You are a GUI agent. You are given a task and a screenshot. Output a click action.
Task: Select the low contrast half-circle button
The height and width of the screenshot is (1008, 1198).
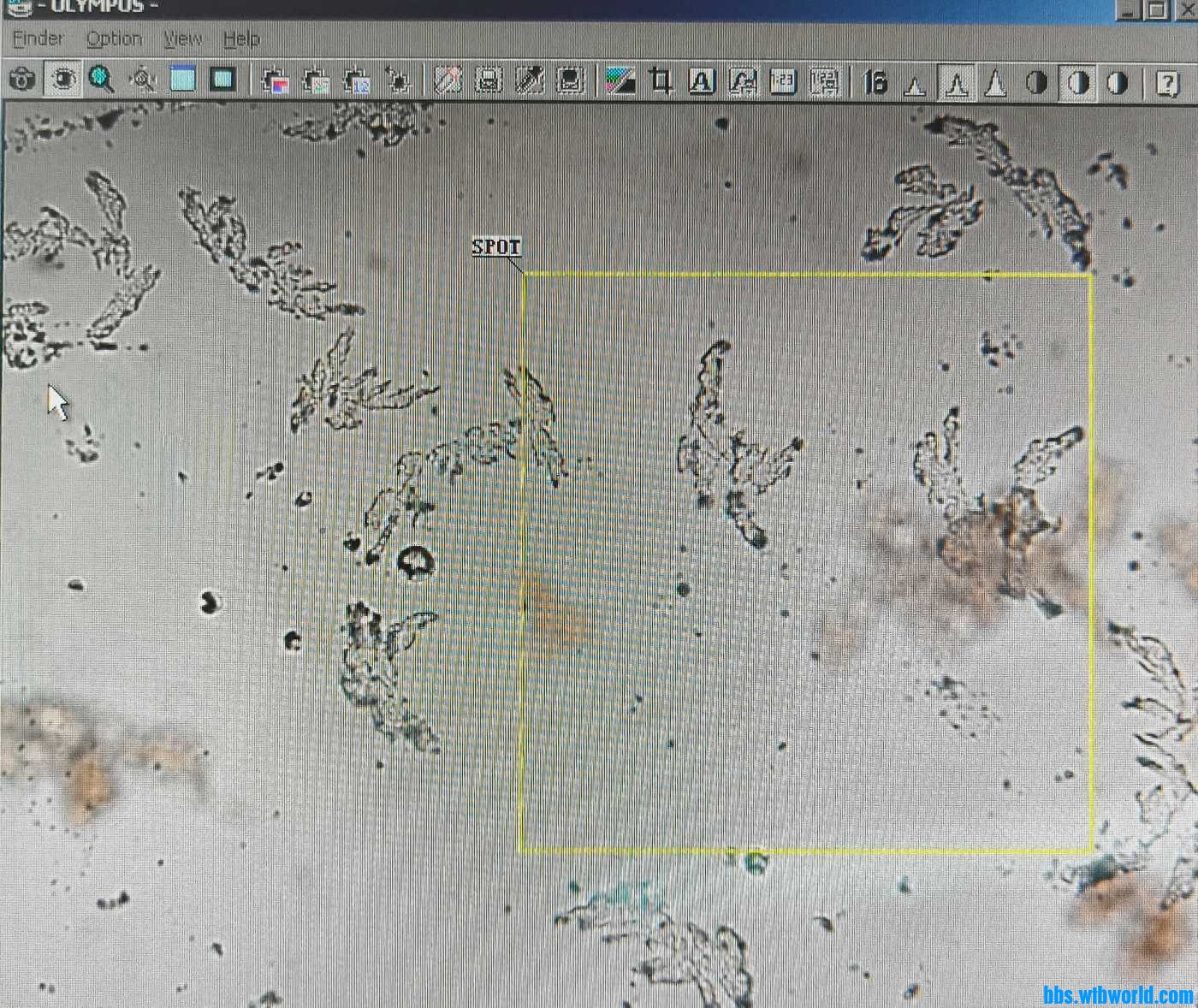pyautogui.click(x=1036, y=84)
